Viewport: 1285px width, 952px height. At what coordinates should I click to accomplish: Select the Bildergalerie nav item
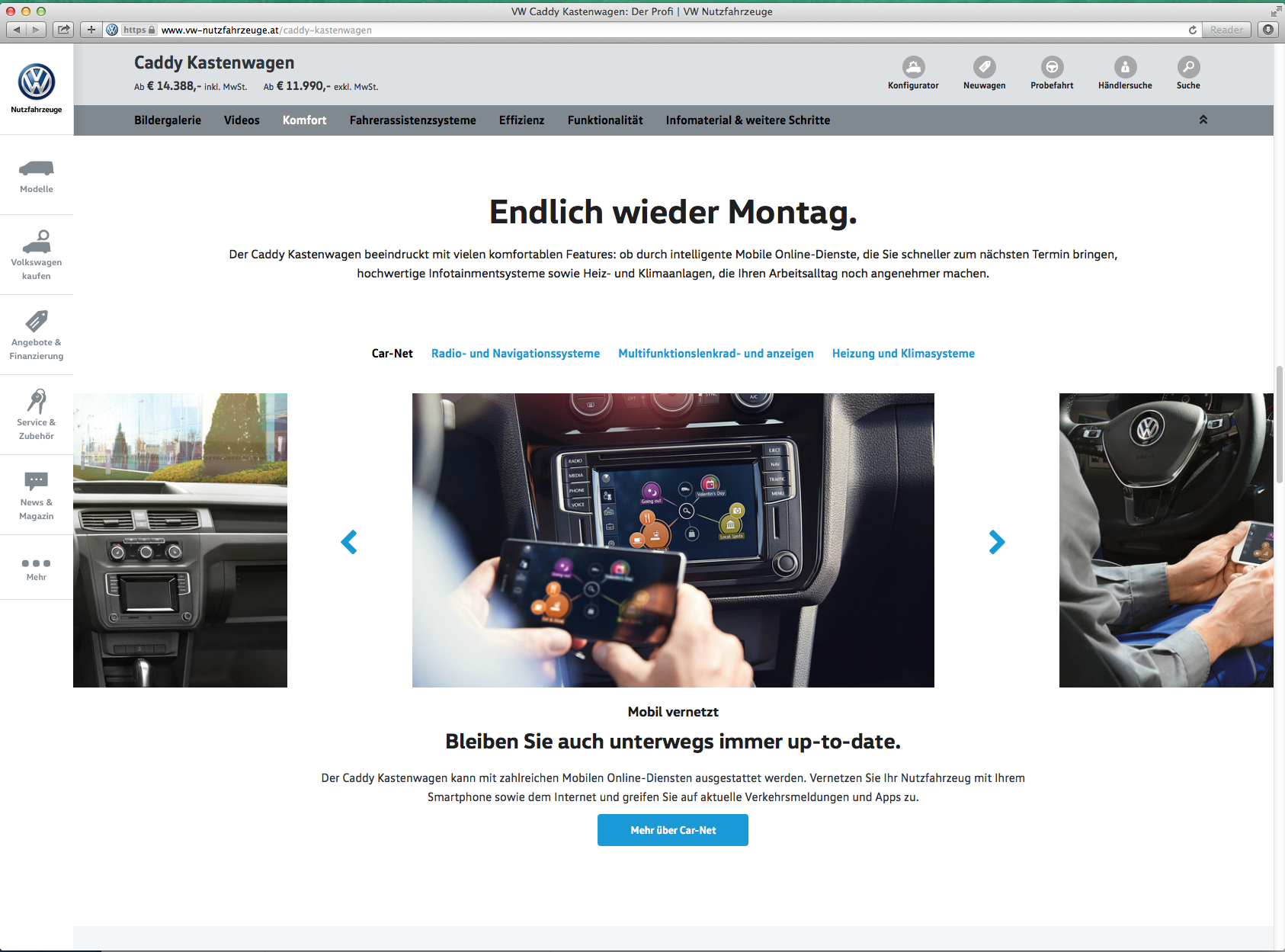168,120
